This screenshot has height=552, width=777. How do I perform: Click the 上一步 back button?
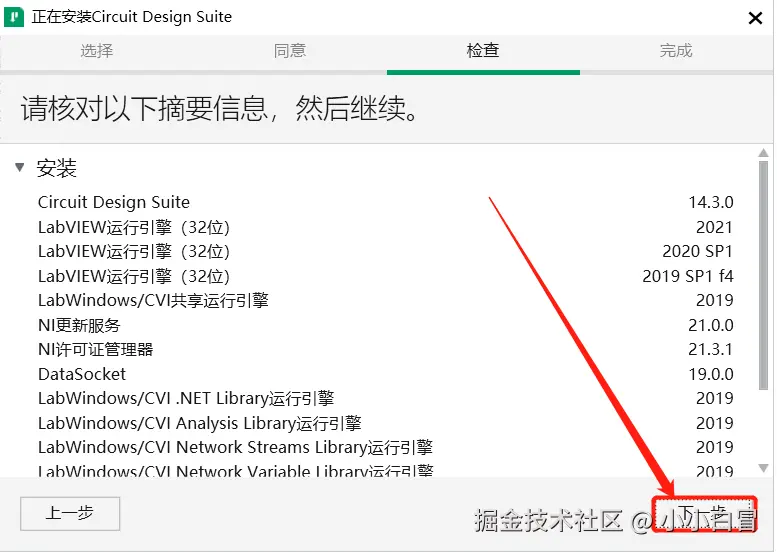click(70, 513)
